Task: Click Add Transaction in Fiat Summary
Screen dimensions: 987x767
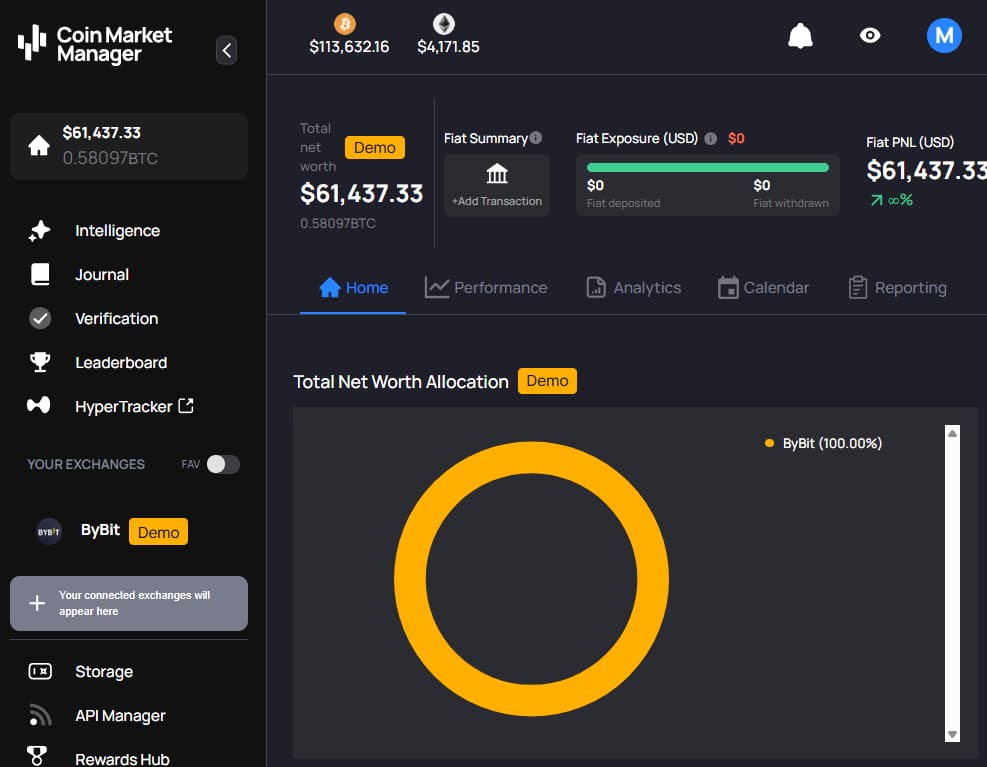Action: (x=497, y=186)
